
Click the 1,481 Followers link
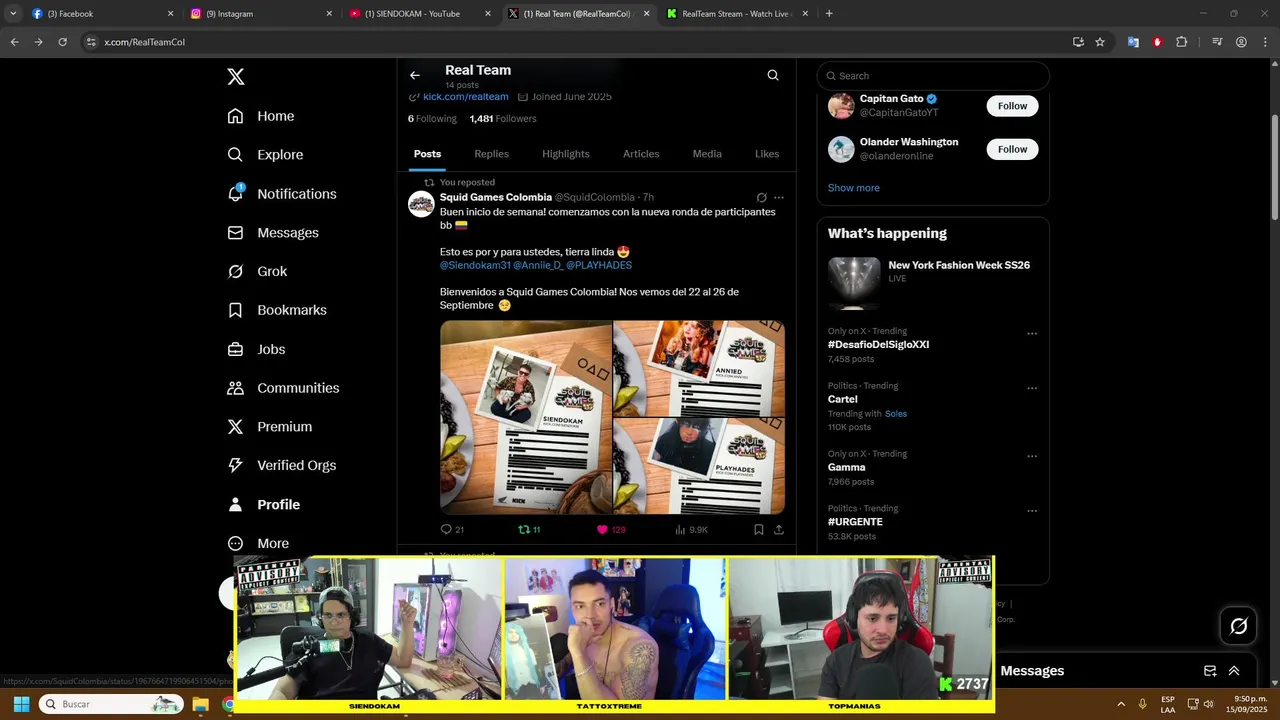click(503, 119)
